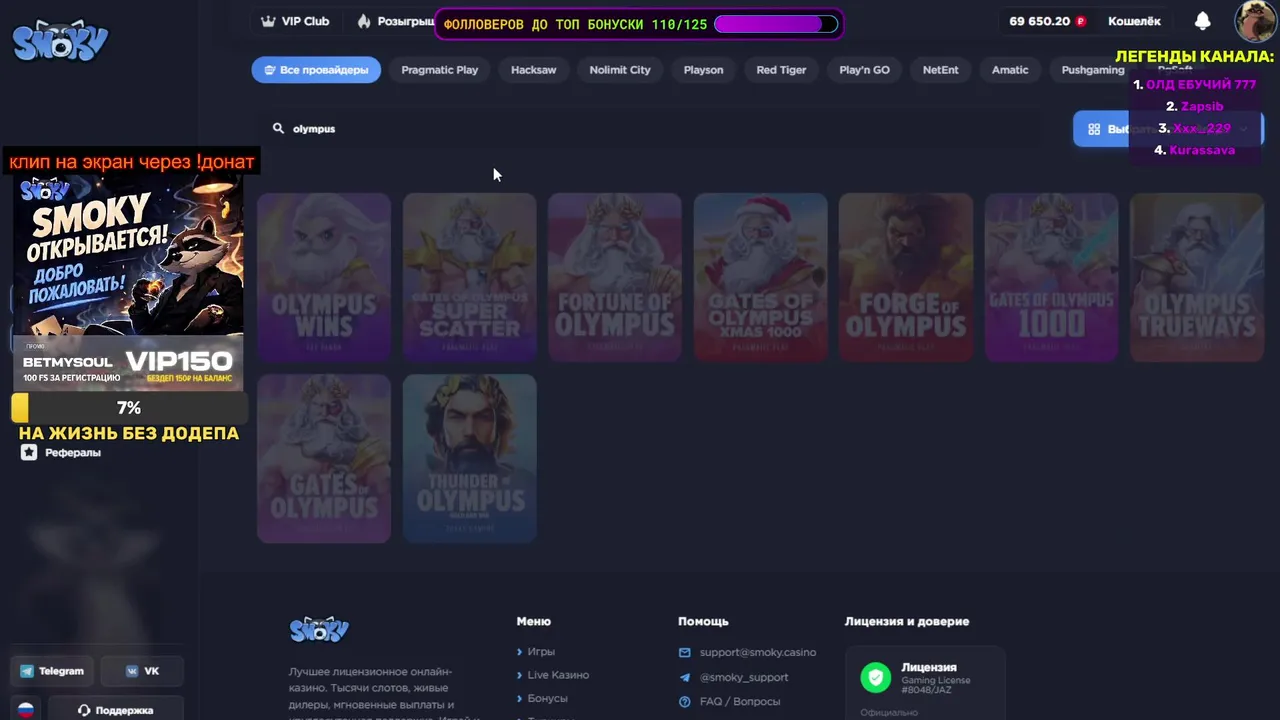Viewport: 1280px width, 720px height.
Task: Open Игры in footer menu
Action: click(x=541, y=652)
